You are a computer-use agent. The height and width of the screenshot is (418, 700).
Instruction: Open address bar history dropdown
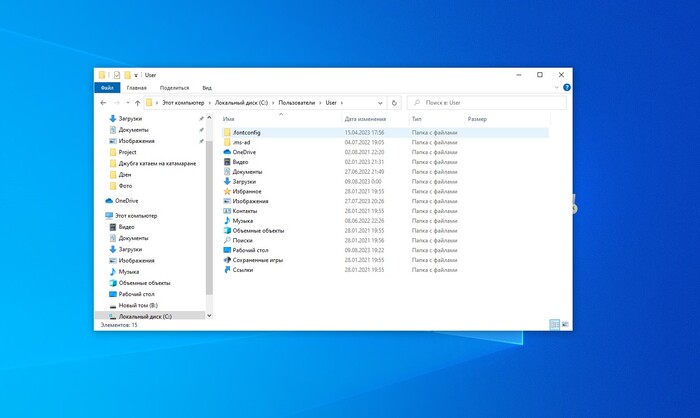[380, 102]
